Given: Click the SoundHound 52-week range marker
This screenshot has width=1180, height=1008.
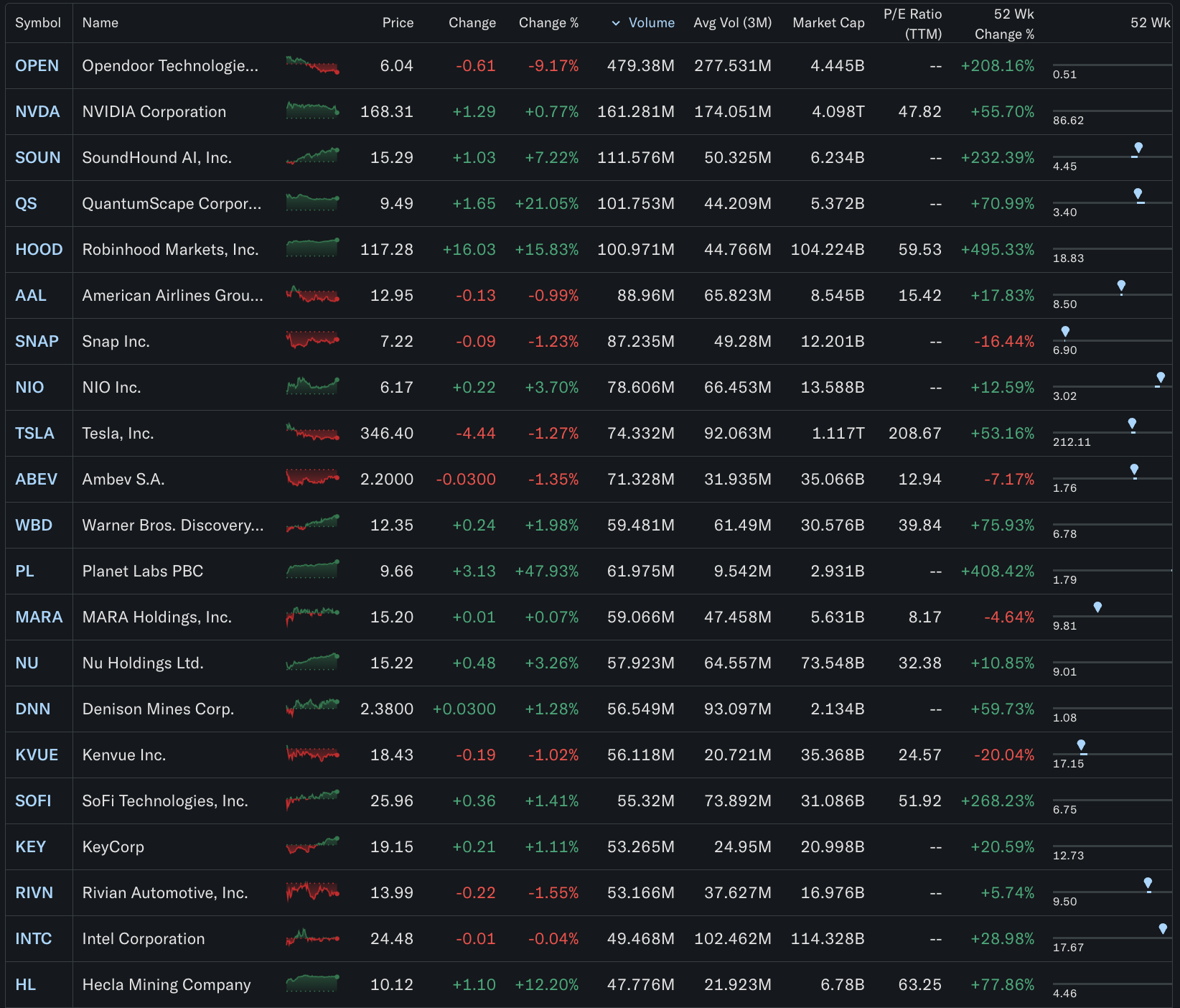Looking at the screenshot, I should pyautogui.click(x=1138, y=149).
